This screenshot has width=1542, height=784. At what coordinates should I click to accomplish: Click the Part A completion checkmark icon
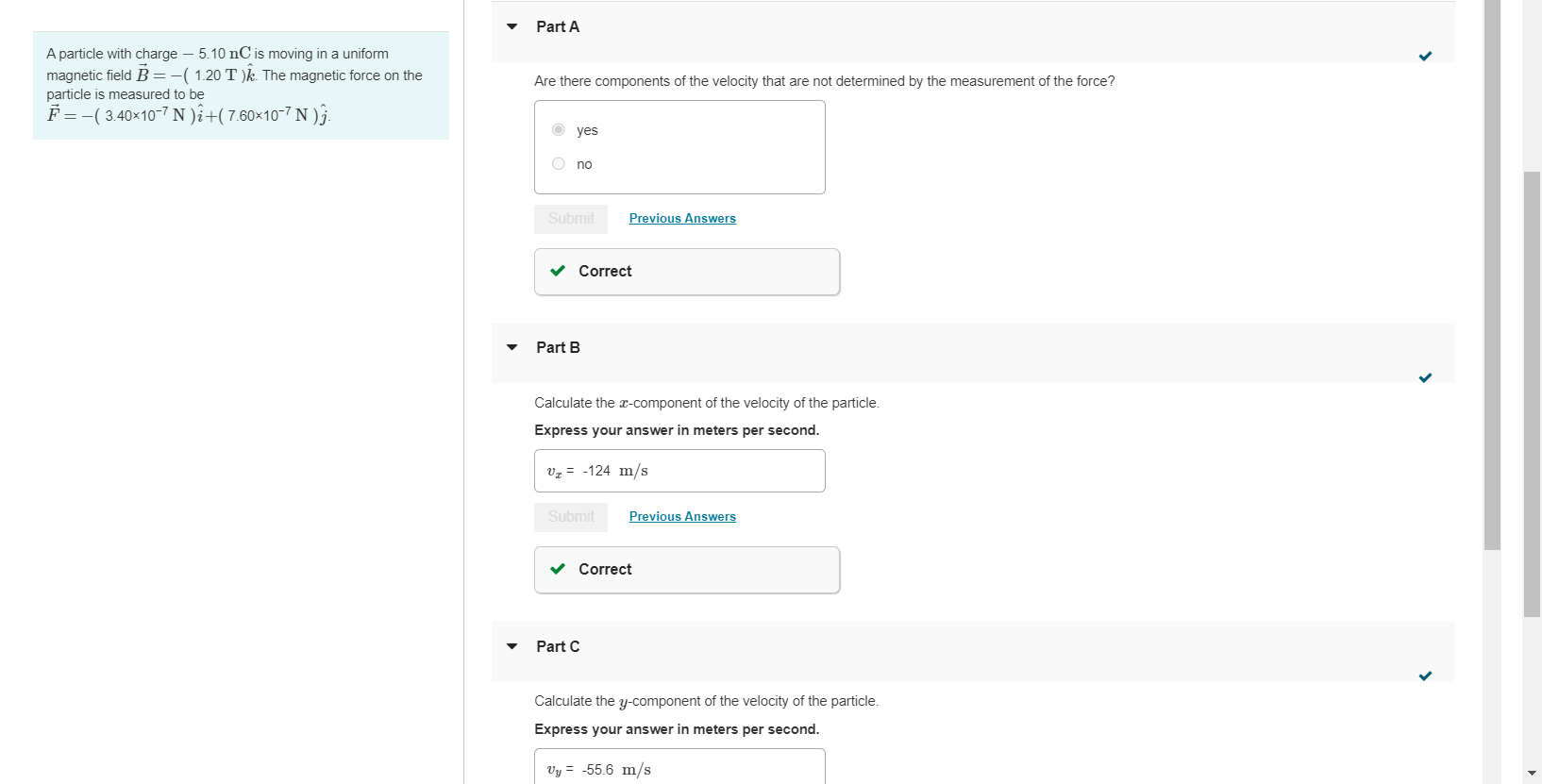1425,57
